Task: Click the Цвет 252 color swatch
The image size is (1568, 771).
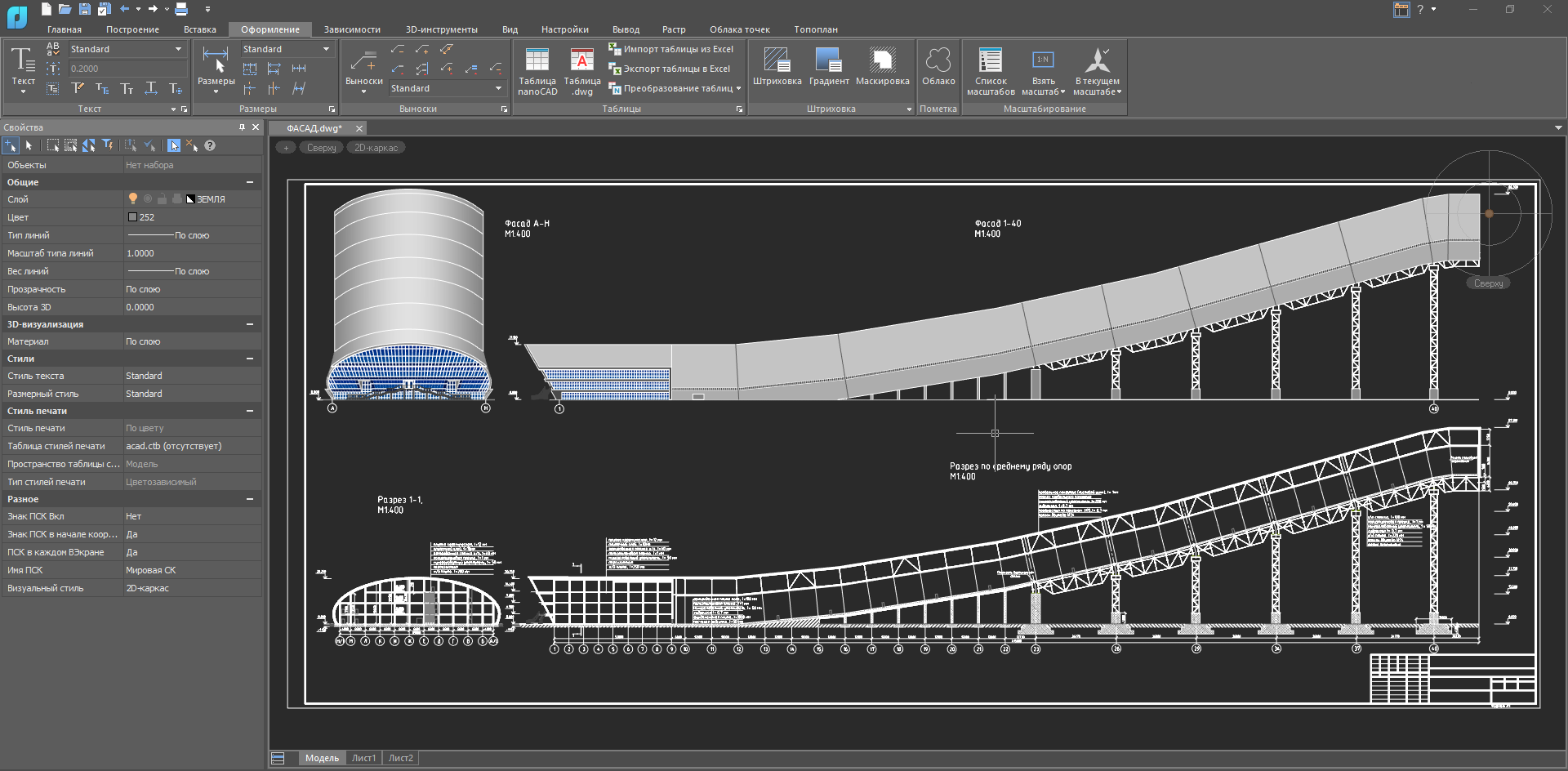Action: 132,217
